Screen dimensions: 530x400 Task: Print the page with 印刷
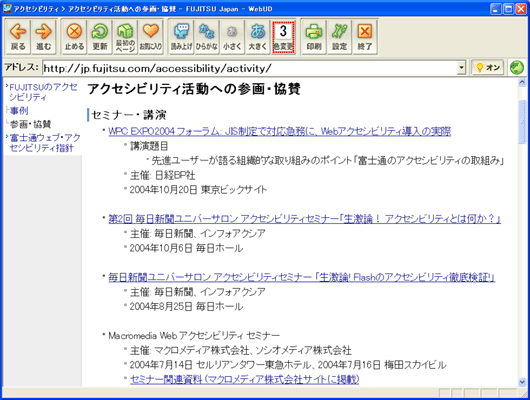coord(314,37)
